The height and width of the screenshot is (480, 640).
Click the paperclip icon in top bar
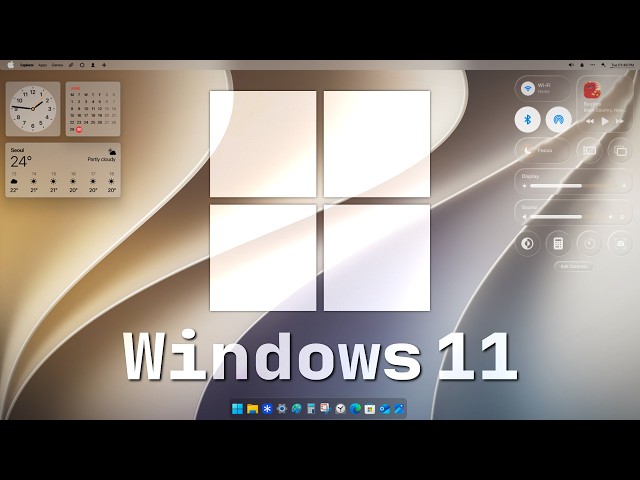[71, 65]
